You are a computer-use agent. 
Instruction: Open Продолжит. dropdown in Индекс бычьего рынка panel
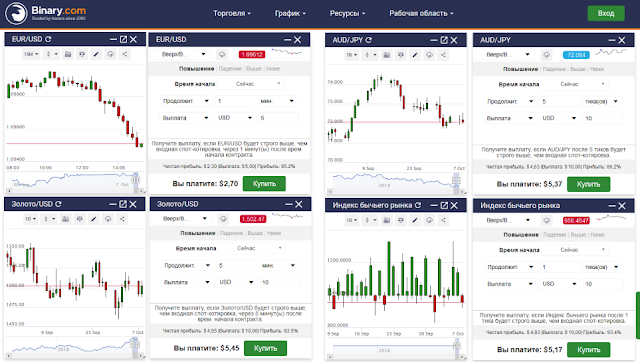click(x=510, y=267)
